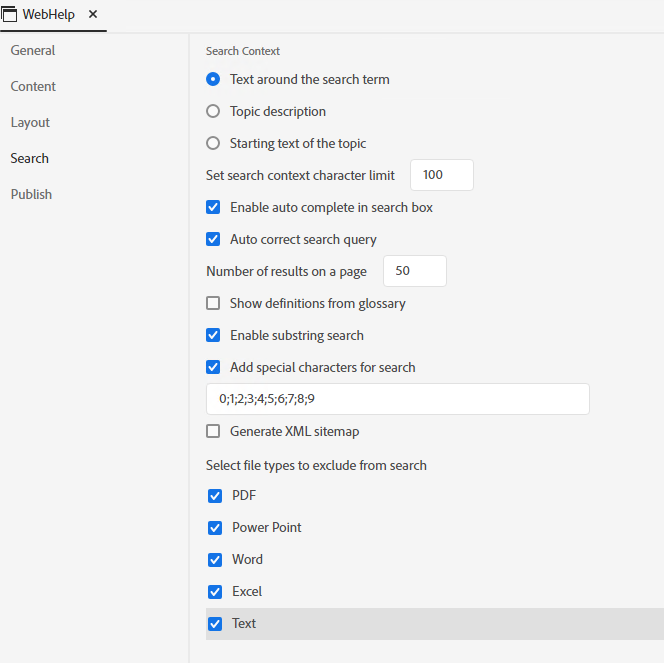Enable Generate XML sitemap checkbox

pyautogui.click(x=213, y=432)
